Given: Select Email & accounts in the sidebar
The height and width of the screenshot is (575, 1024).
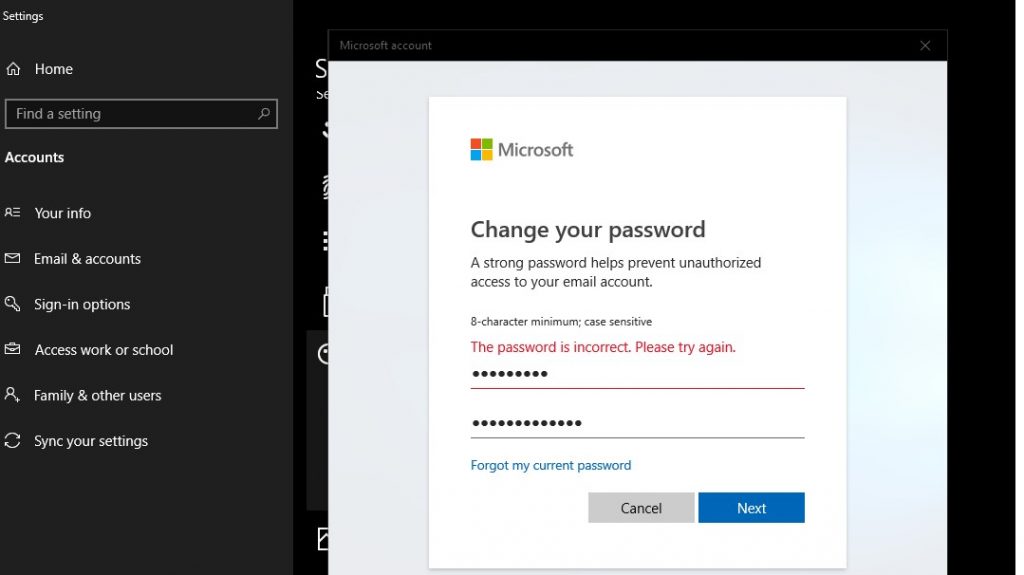Looking at the screenshot, I should pyautogui.click(x=87, y=259).
